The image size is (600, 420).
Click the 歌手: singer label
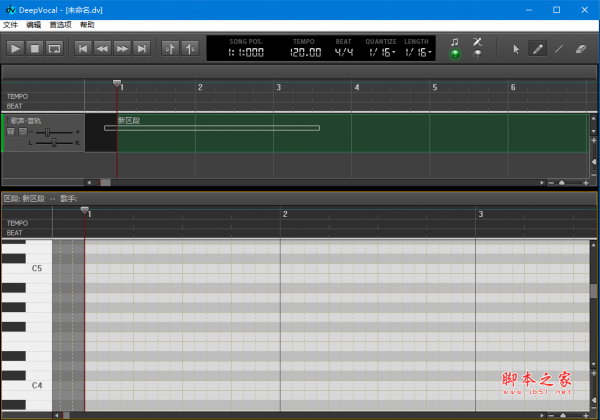point(69,199)
